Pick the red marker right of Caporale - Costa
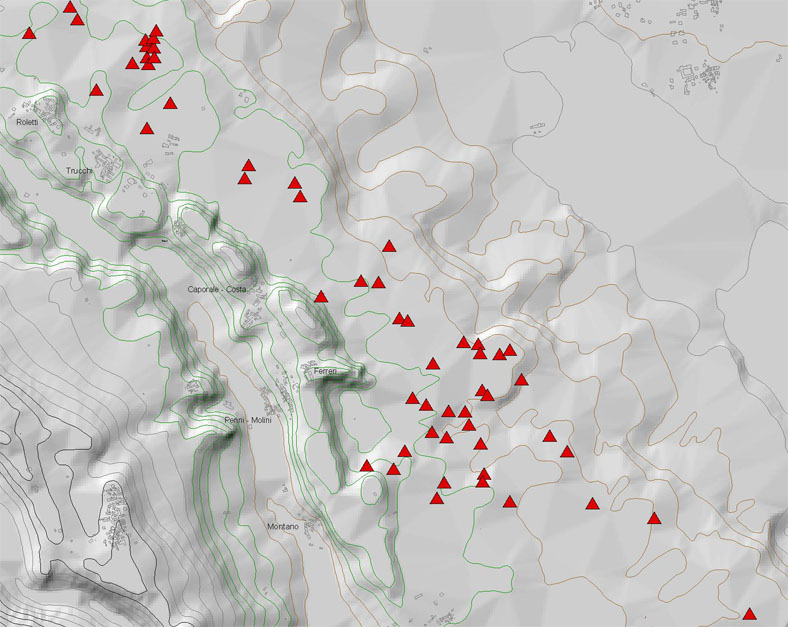The image size is (788, 627). pyautogui.click(x=321, y=296)
